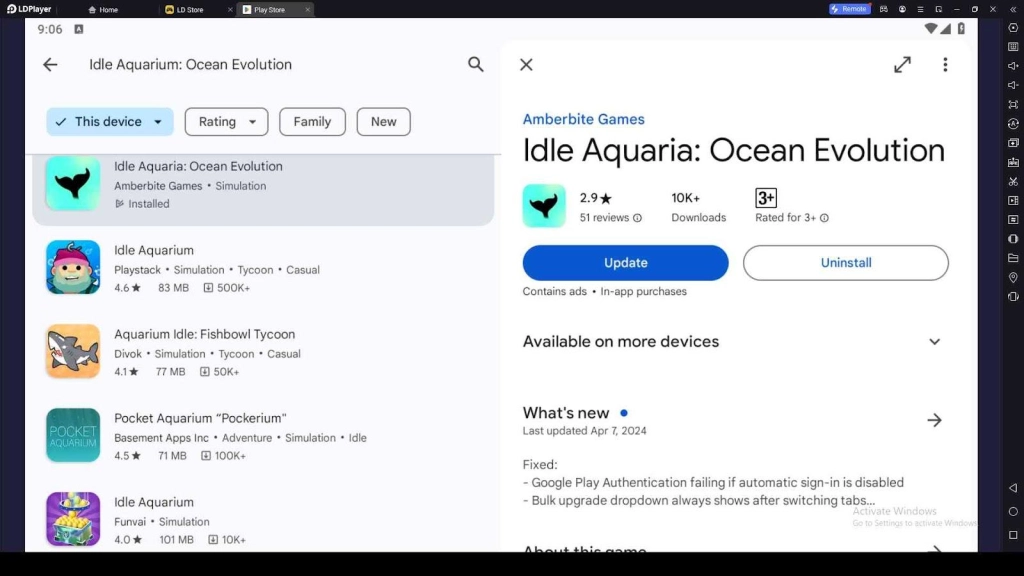Click the fullscreen sidebar icon
The height and width of the screenshot is (576, 1024).
tap(1013, 104)
